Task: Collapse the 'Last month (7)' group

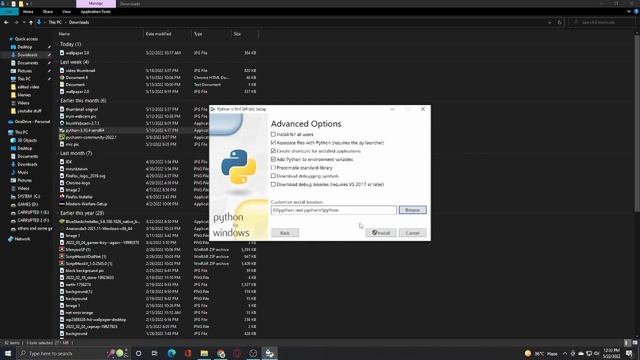Action: (58, 153)
